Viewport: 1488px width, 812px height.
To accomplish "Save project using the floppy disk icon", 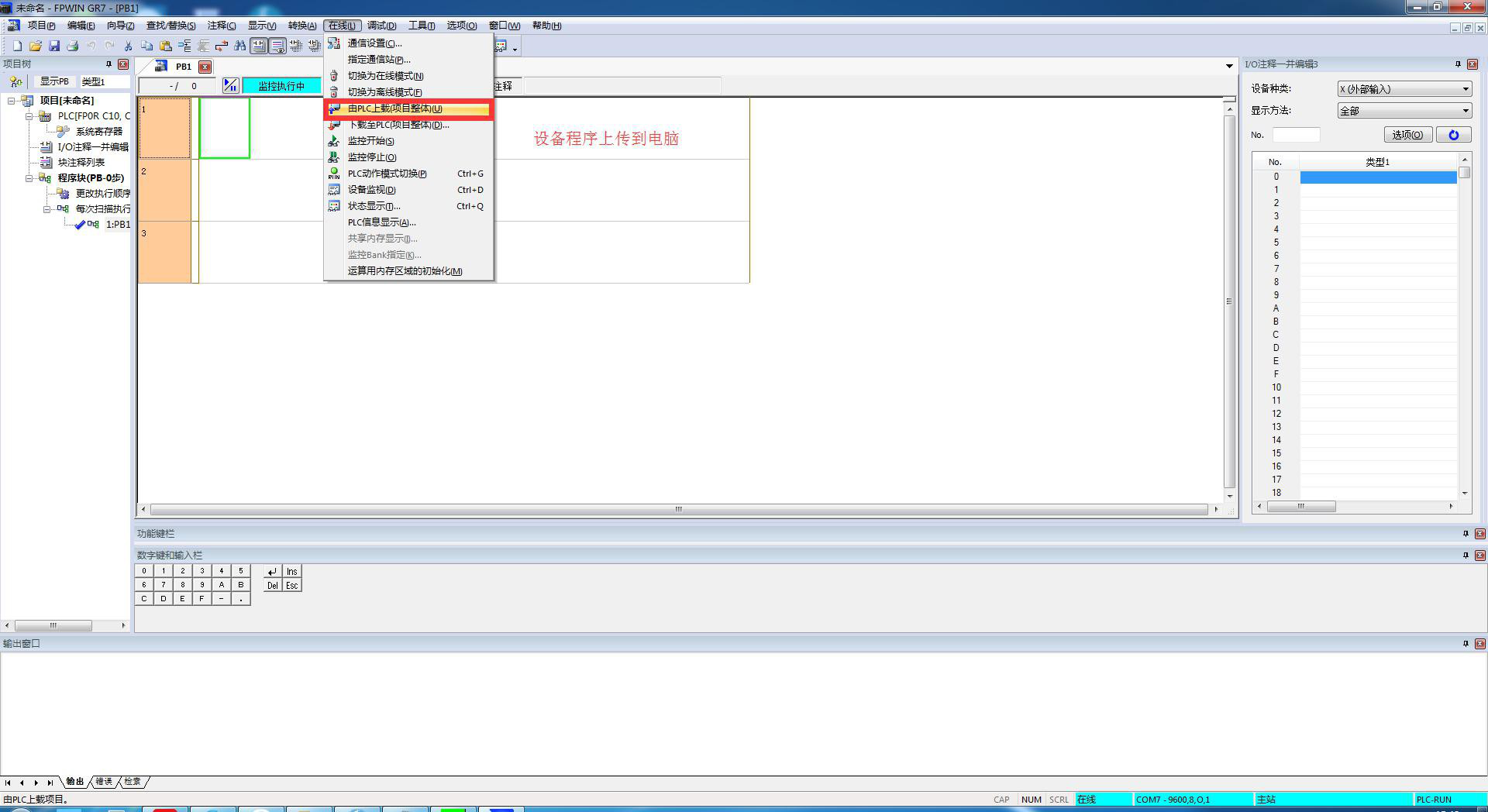I will 54,46.
